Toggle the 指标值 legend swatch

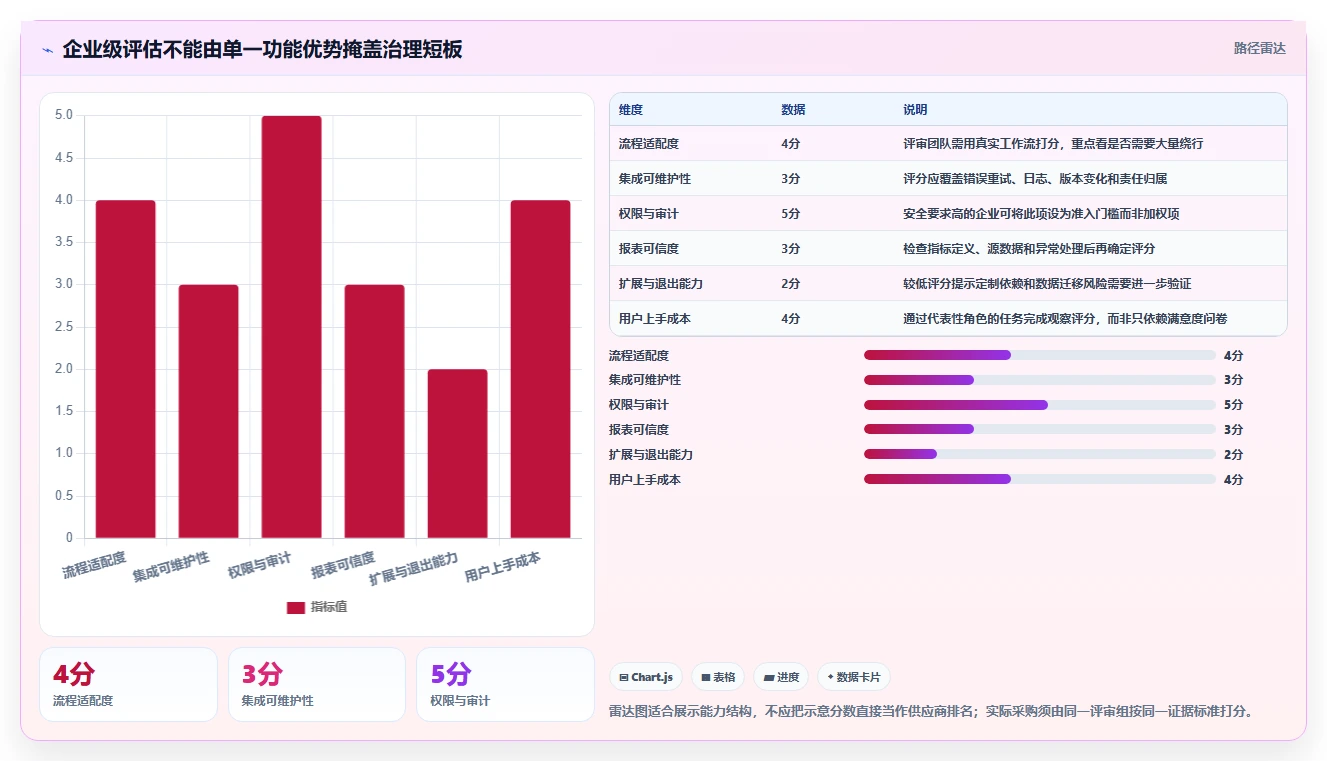tap(296, 607)
